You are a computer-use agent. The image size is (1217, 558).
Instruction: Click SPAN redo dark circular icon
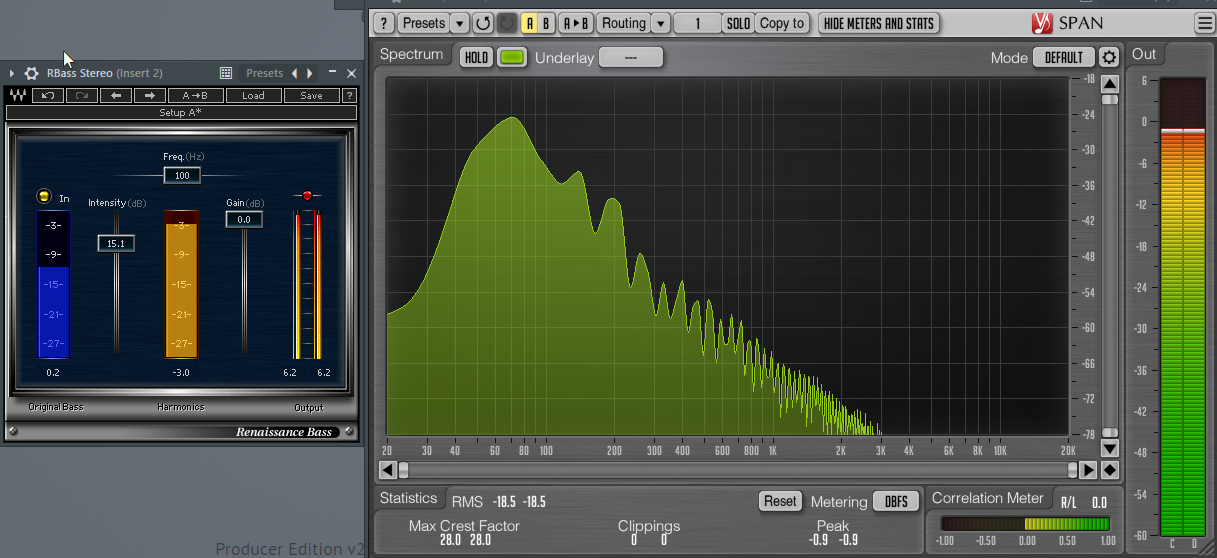507,23
